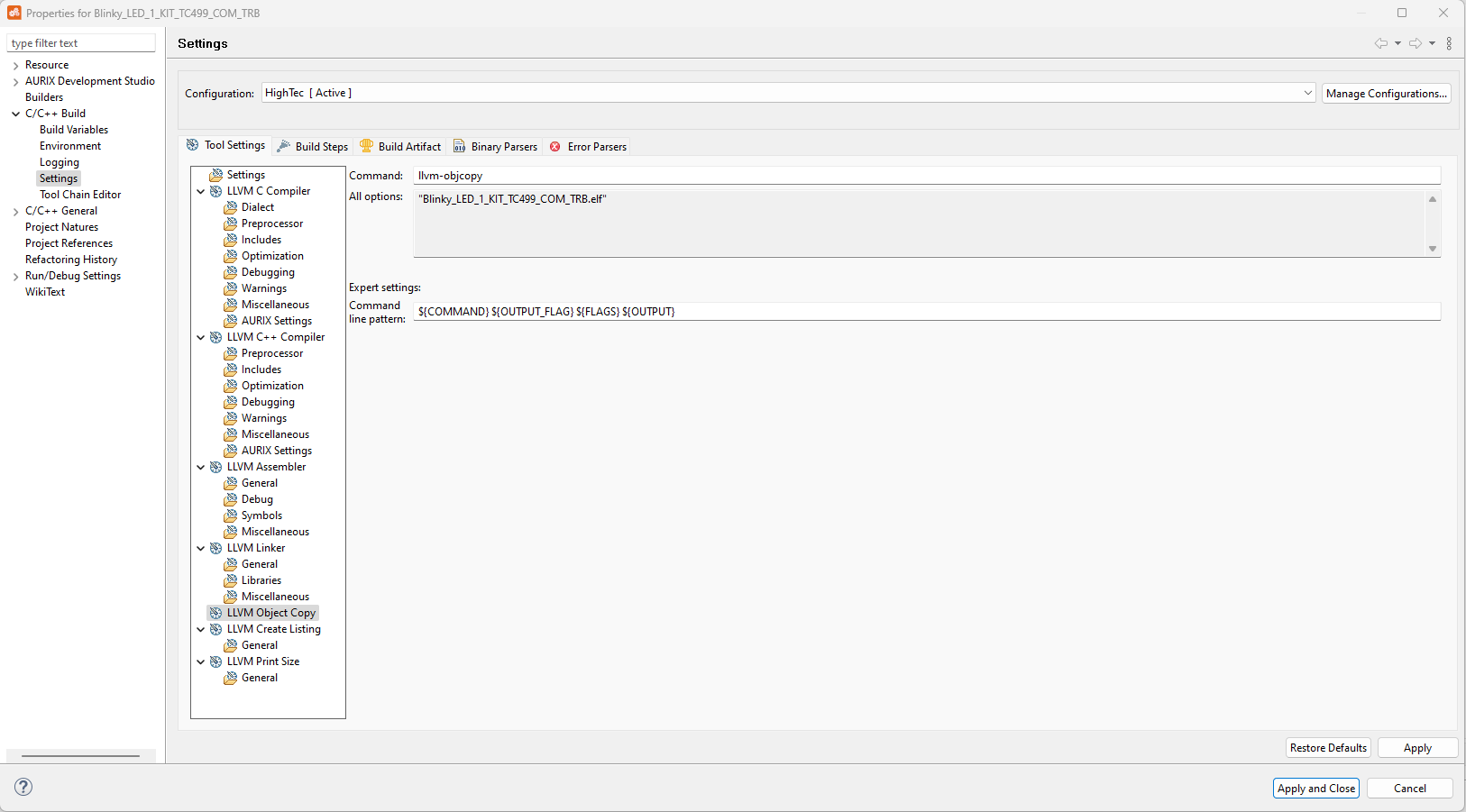
Task: Expand the C/C++ General tree node
Action: [15, 210]
